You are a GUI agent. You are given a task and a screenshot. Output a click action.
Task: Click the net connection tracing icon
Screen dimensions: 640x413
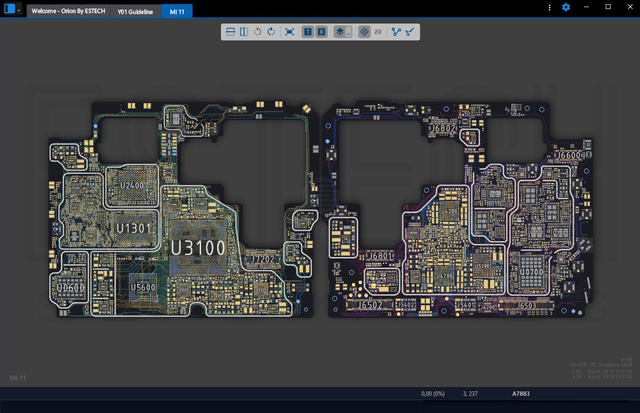click(x=396, y=32)
